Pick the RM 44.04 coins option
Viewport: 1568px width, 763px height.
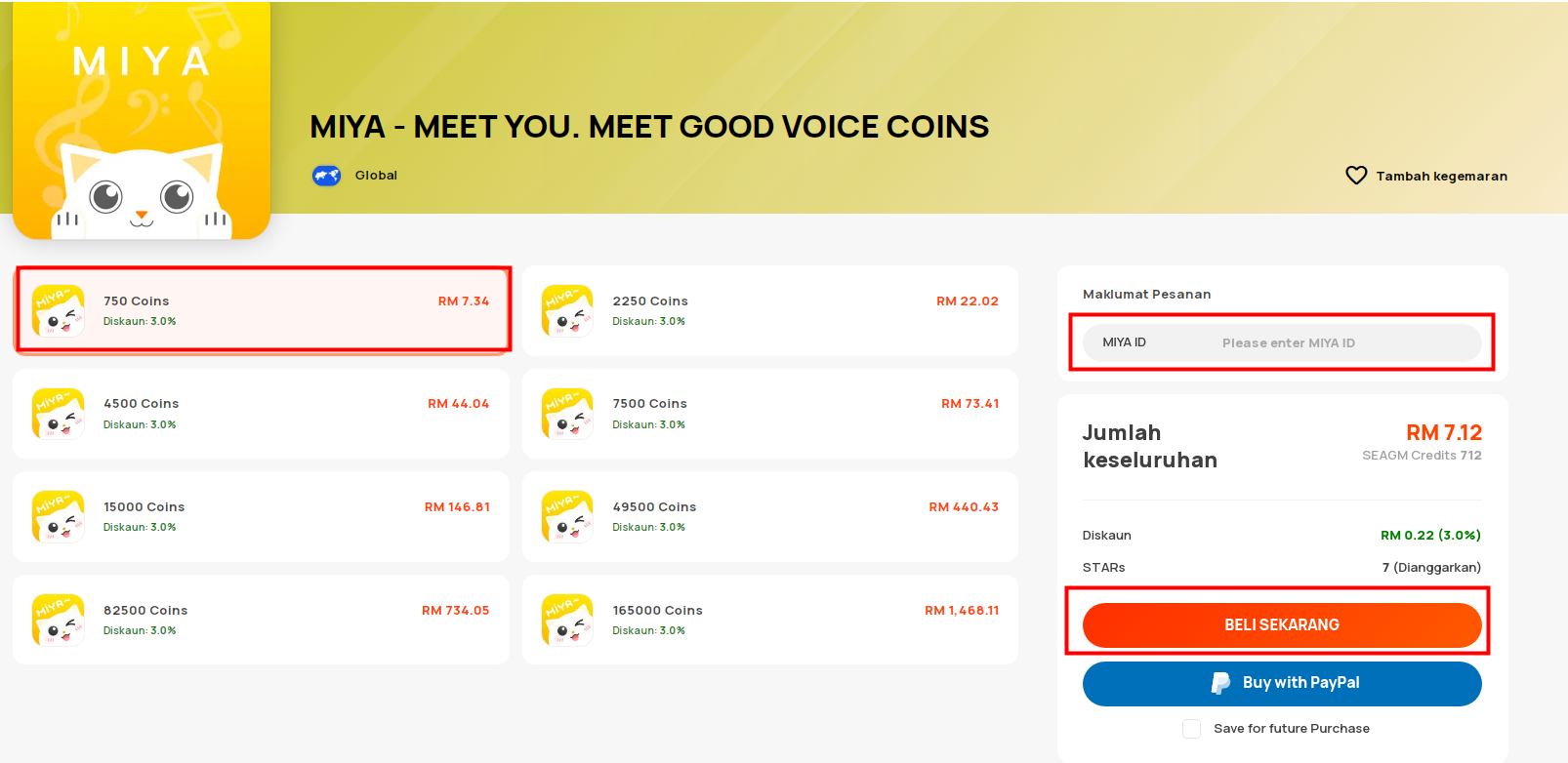tap(458, 404)
